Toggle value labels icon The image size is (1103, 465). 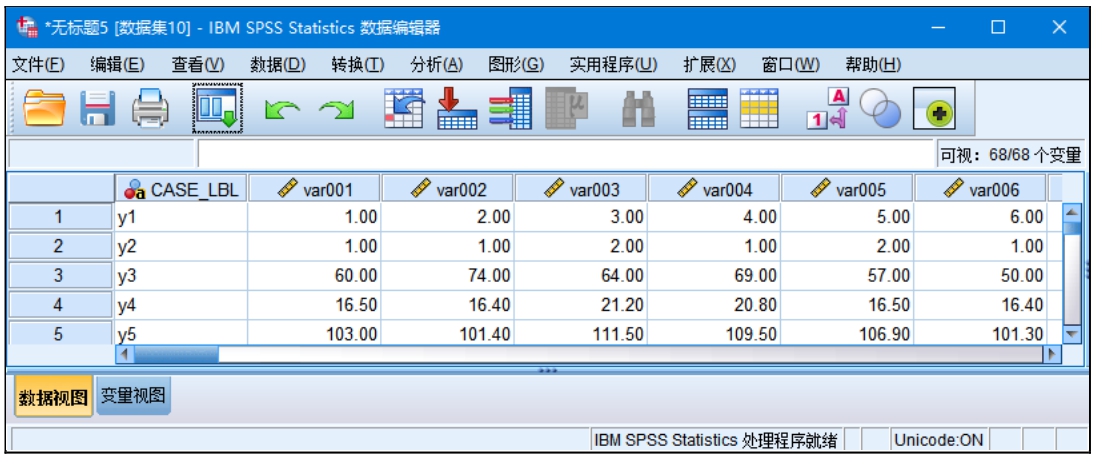(x=829, y=108)
